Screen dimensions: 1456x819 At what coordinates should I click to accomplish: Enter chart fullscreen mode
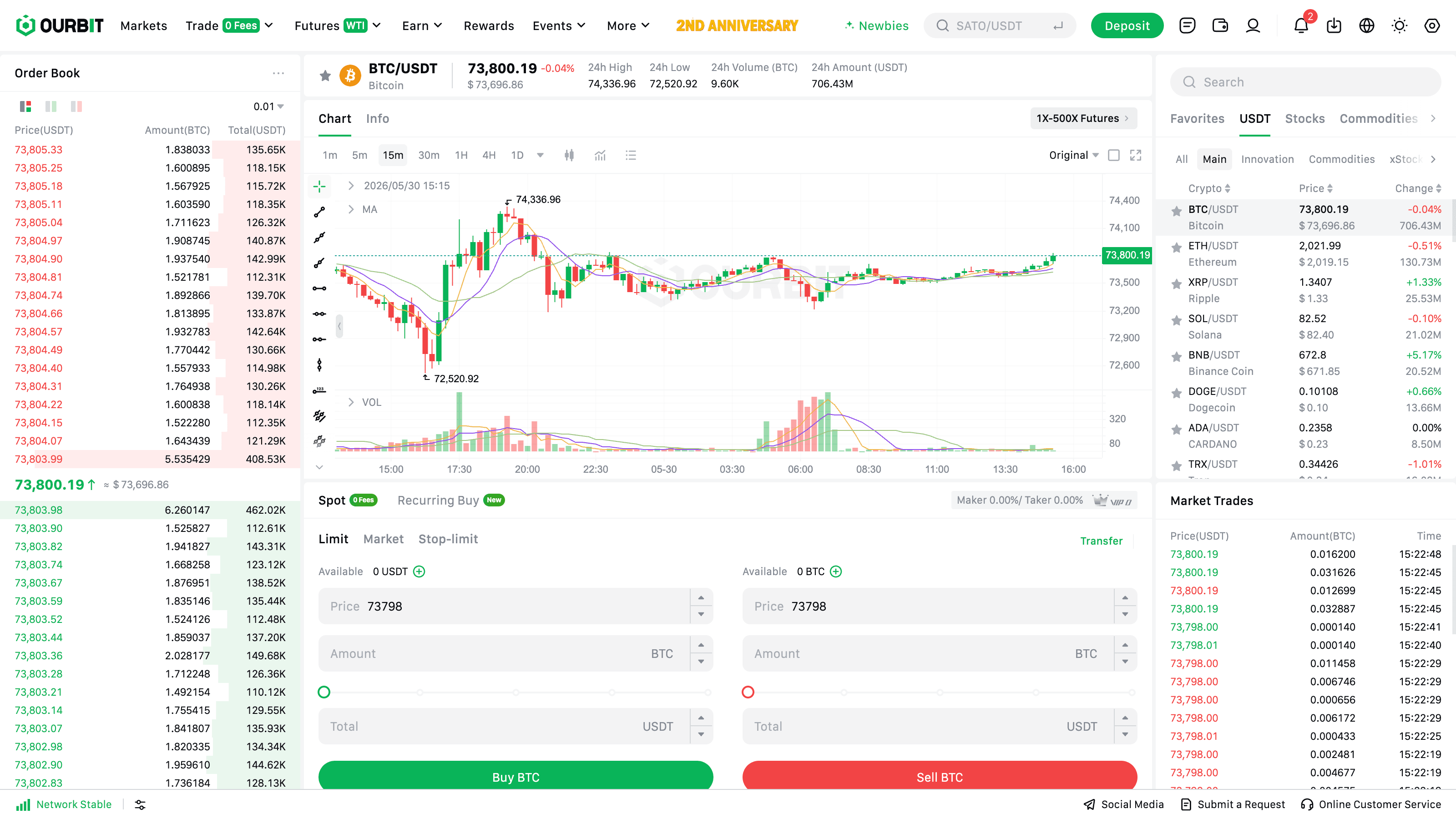1136,155
